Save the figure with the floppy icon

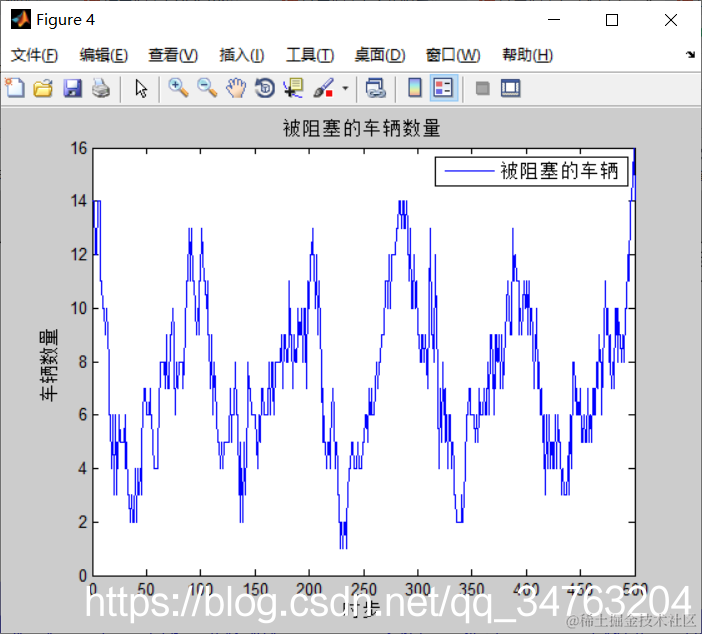pos(72,88)
